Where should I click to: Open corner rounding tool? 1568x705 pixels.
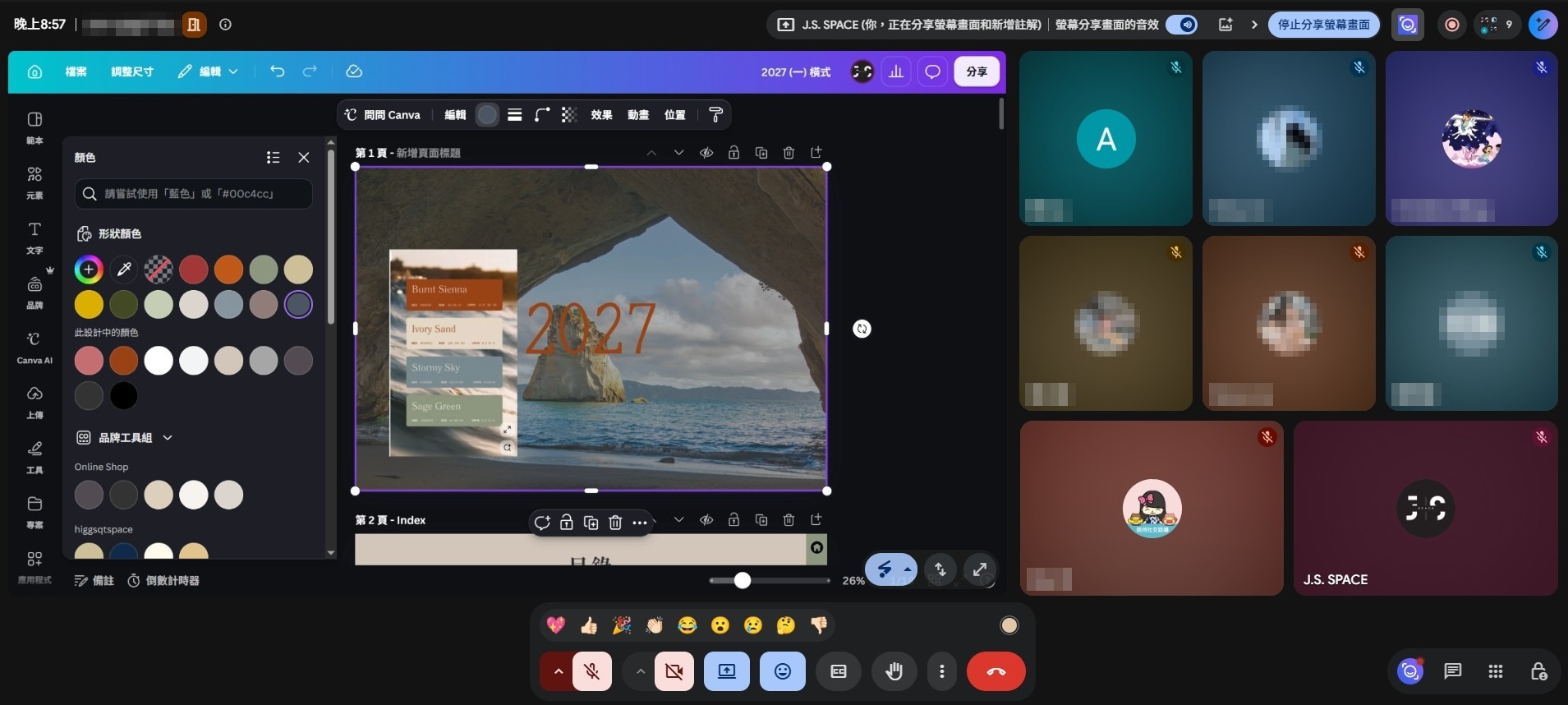coord(541,115)
